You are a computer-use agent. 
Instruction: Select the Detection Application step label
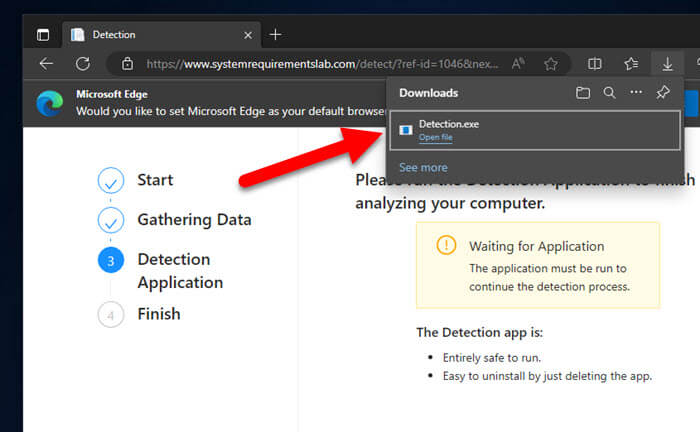pyautogui.click(x=180, y=271)
